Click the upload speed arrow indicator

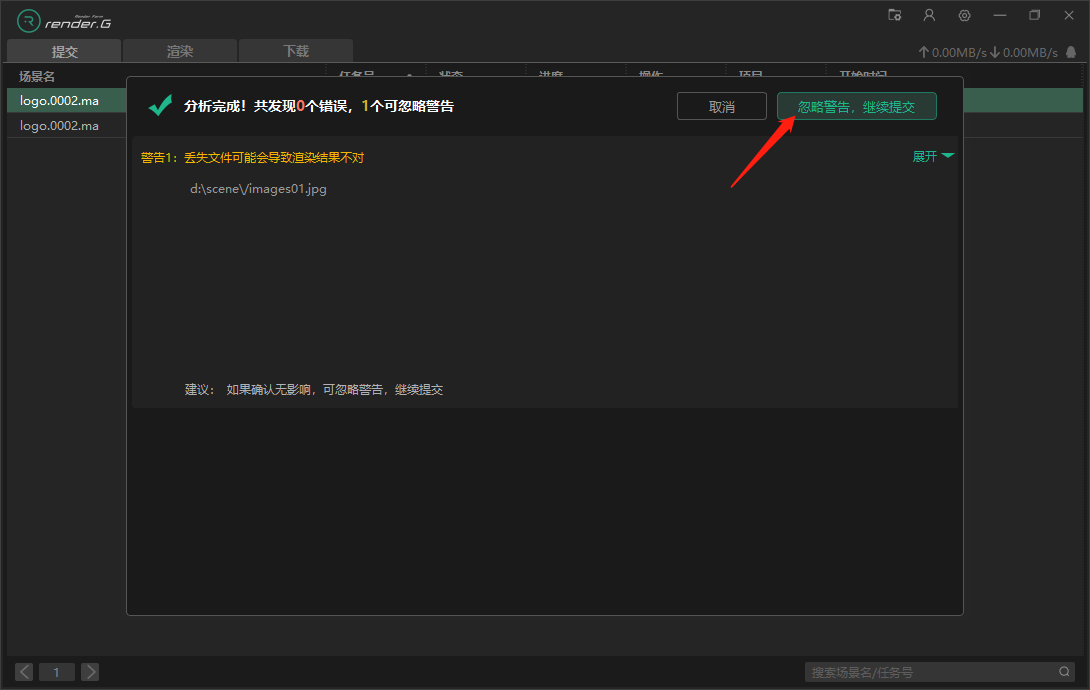pos(923,52)
